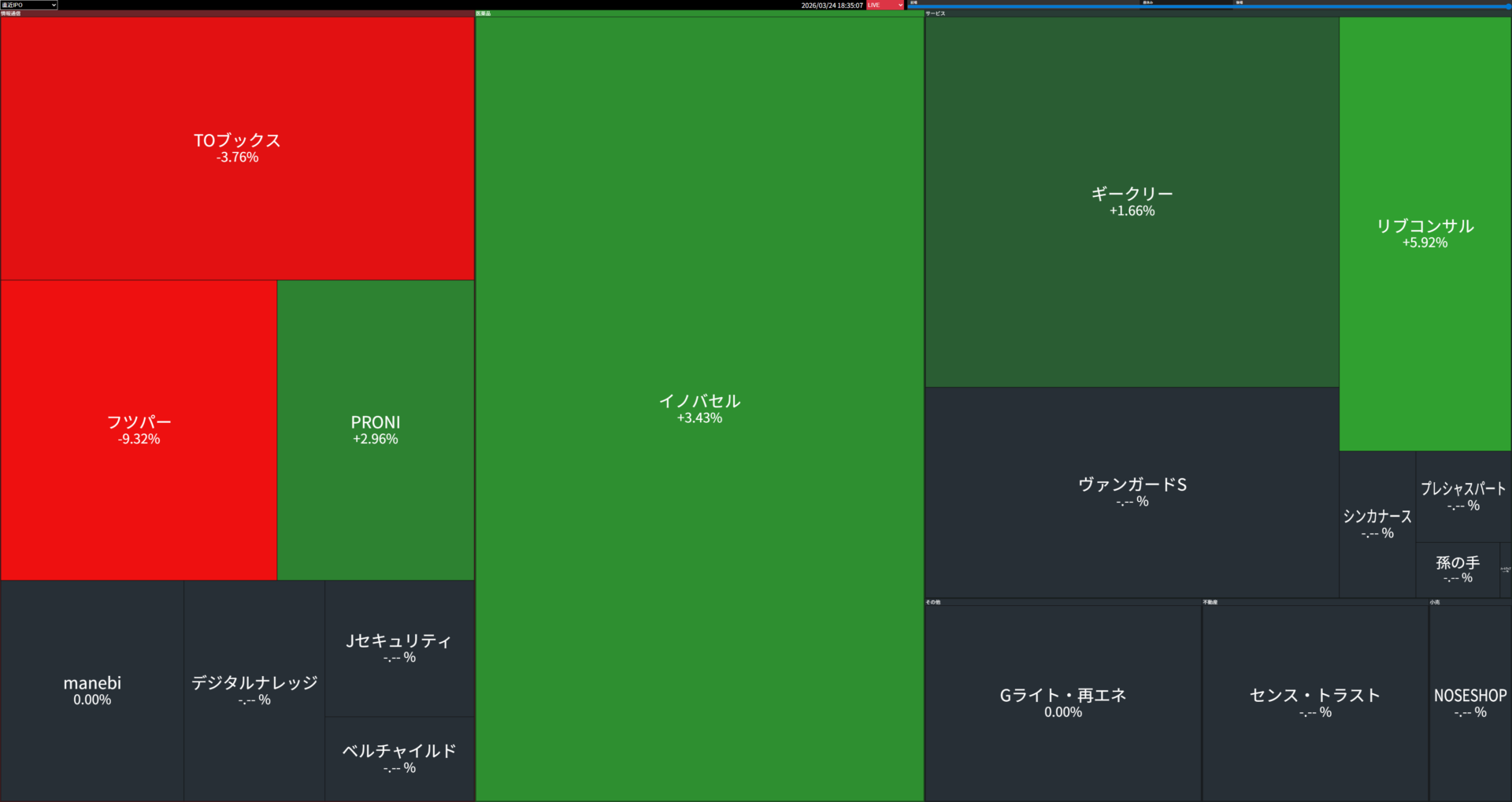Click the Jセキュリティ stock tile
Viewport: 1512px width, 802px height.
coord(399,648)
